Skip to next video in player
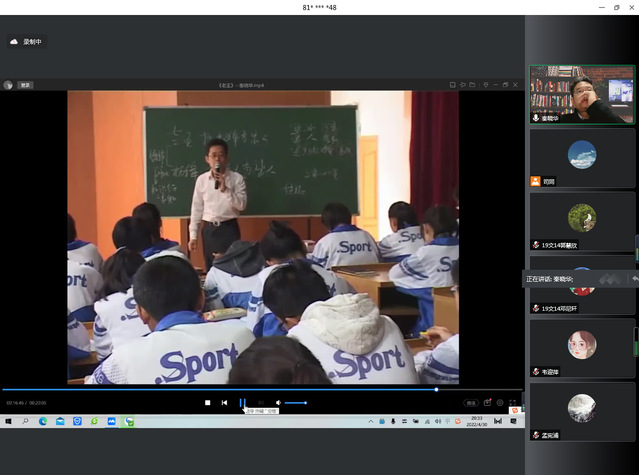 pyautogui.click(x=261, y=402)
